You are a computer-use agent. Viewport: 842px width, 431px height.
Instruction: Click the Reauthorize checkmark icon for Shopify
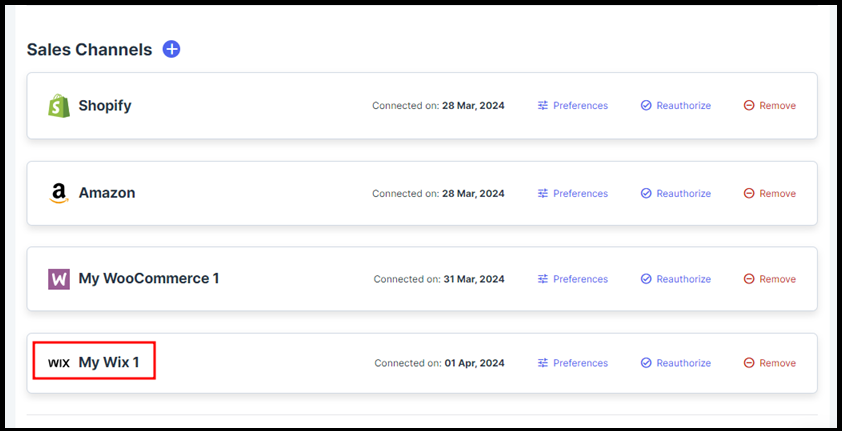click(646, 106)
